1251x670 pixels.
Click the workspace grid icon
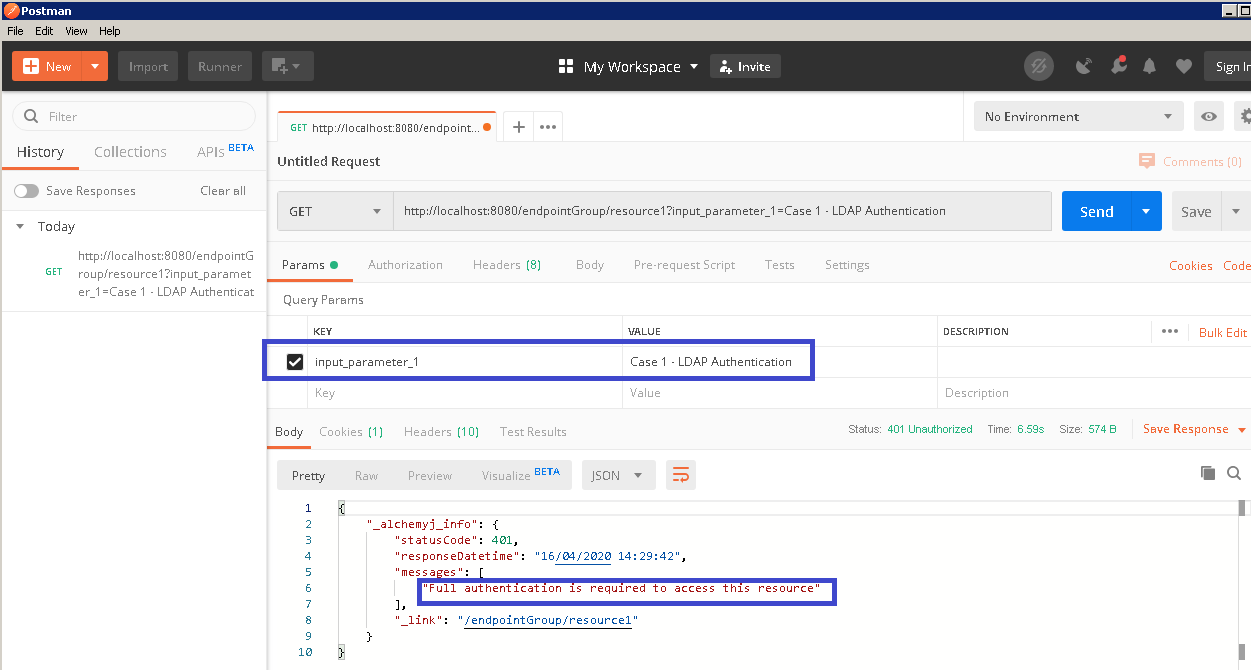coord(566,67)
